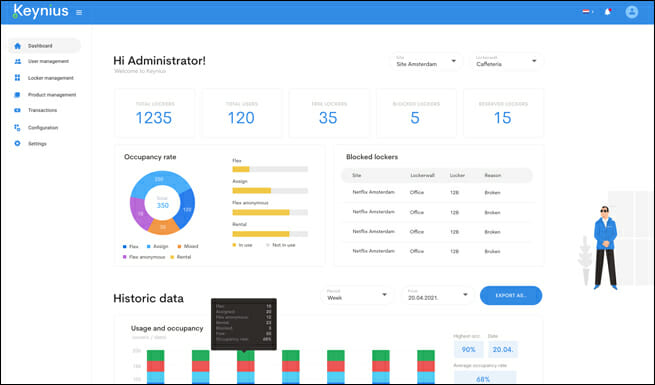Open the notifications bell
Image resolution: width=655 pixels, height=385 pixels.
click(608, 12)
